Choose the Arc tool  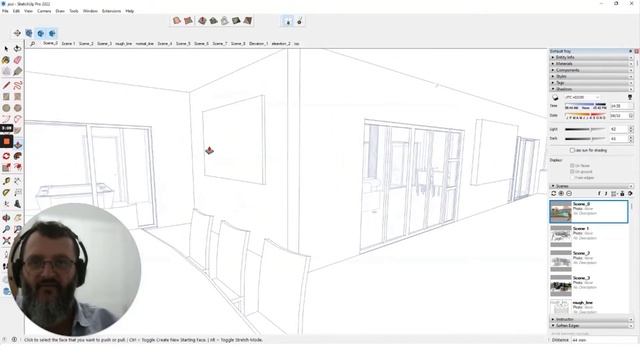6,119
